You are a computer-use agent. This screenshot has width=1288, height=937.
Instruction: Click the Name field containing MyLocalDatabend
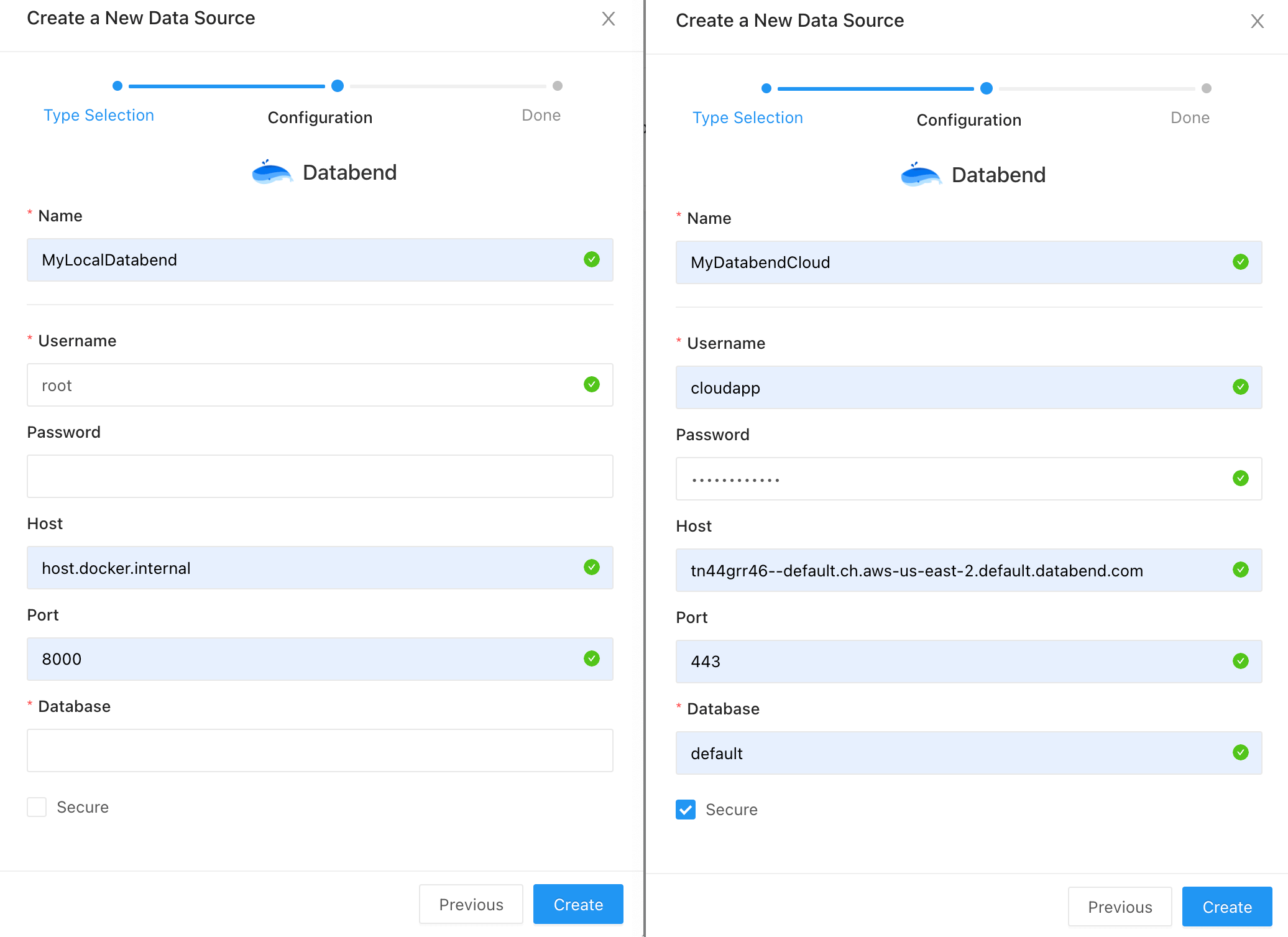coord(320,260)
